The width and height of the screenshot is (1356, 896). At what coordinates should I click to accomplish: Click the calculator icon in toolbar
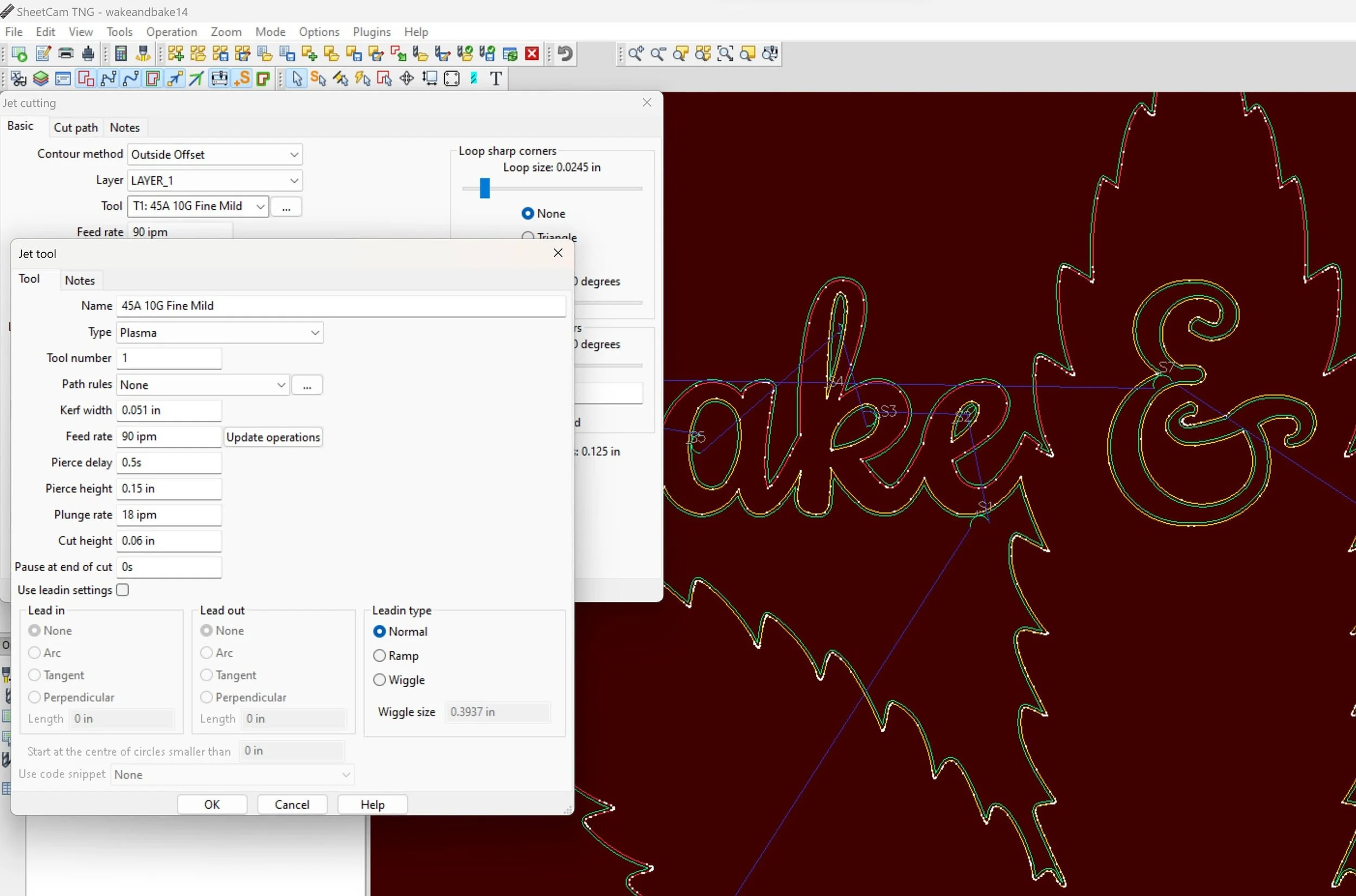click(120, 54)
